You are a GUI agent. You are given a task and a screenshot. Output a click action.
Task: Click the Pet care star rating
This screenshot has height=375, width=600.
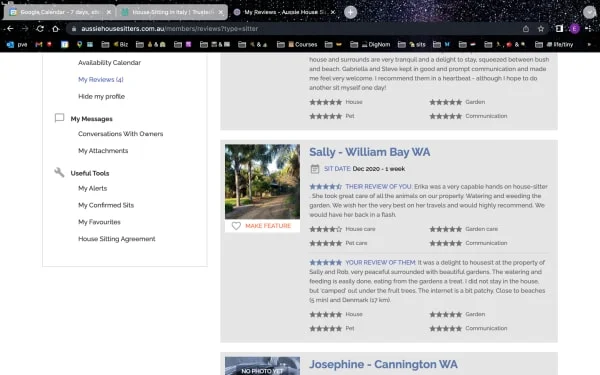point(325,243)
